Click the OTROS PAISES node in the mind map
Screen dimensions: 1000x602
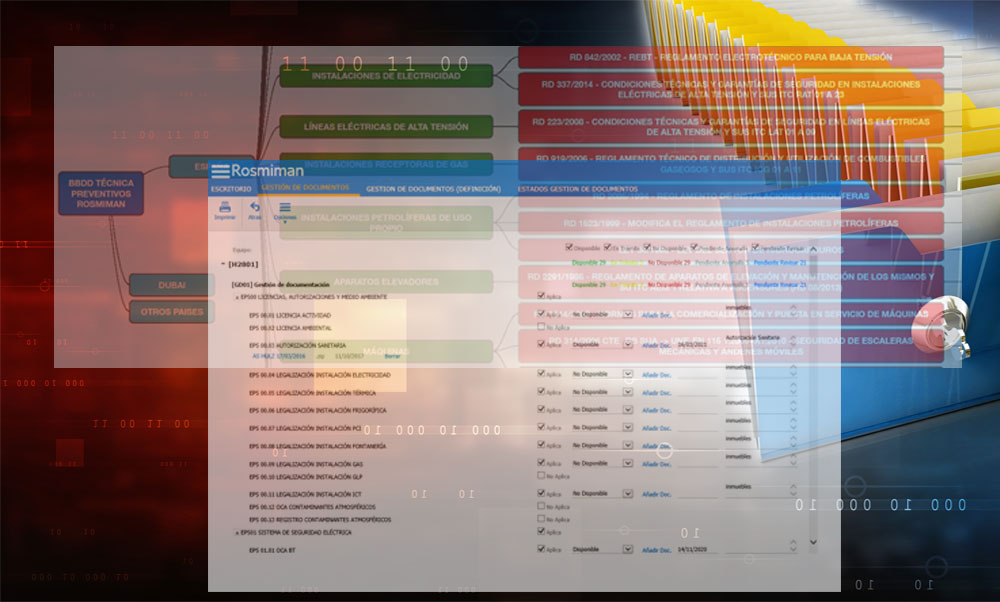pos(172,312)
